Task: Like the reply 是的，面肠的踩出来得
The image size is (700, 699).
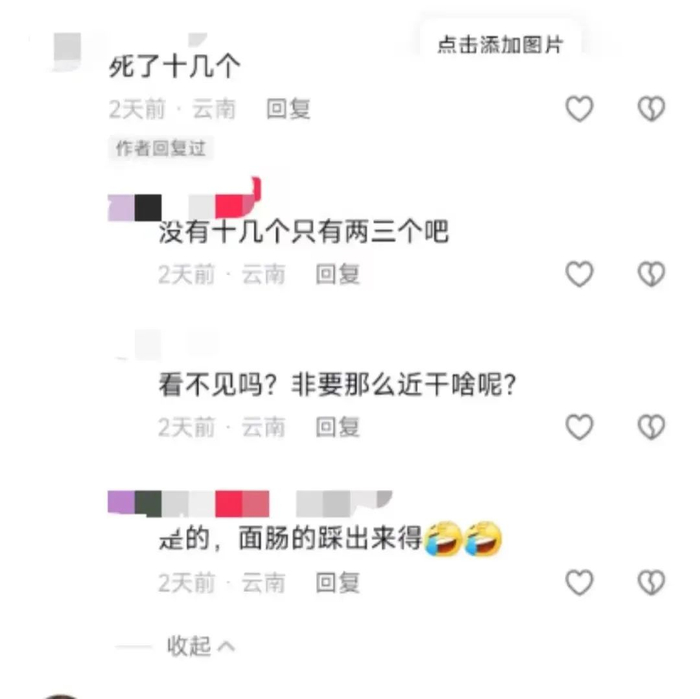Action: [x=579, y=582]
